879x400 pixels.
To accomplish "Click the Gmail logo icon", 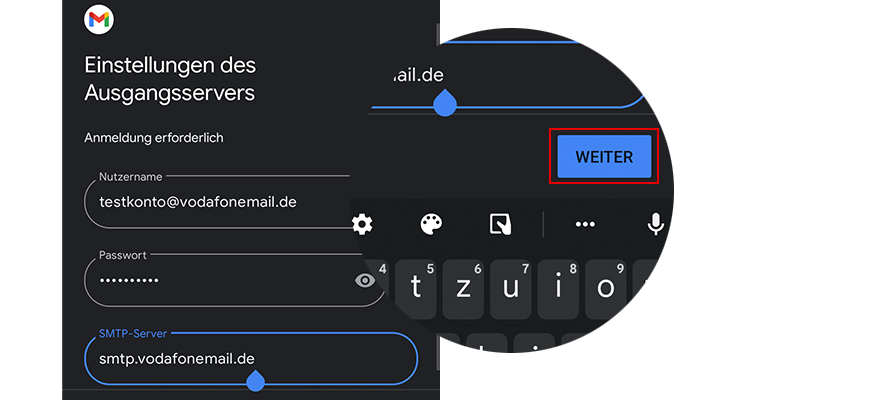I will pos(99,20).
